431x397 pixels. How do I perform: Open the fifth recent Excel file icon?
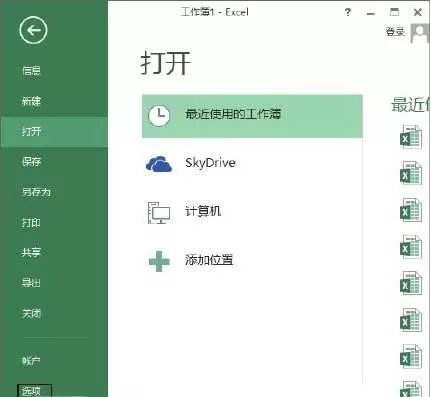(411, 283)
